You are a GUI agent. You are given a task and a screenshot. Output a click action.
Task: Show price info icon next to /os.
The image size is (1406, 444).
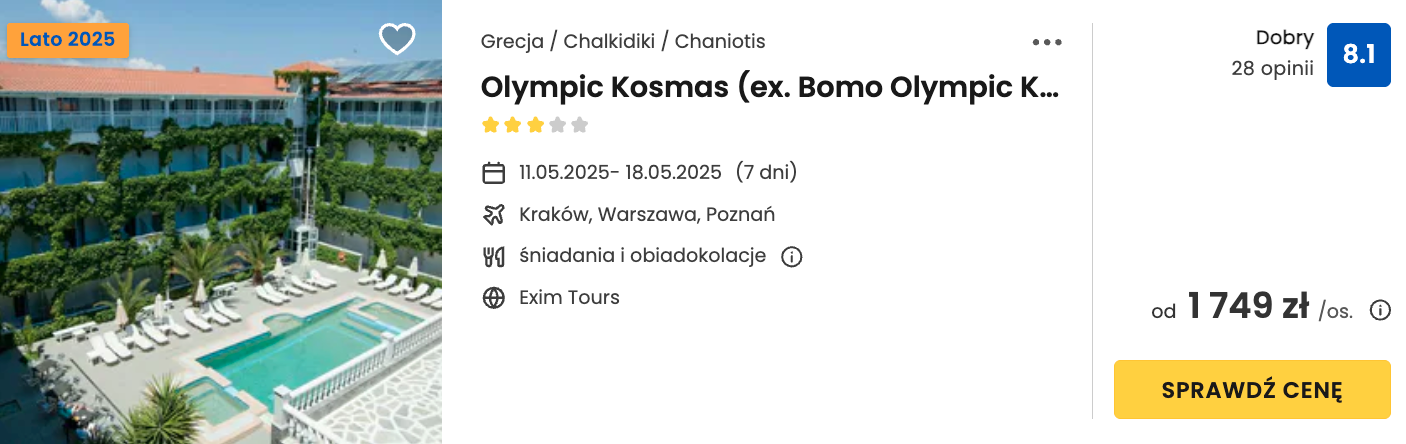(x=1380, y=310)
